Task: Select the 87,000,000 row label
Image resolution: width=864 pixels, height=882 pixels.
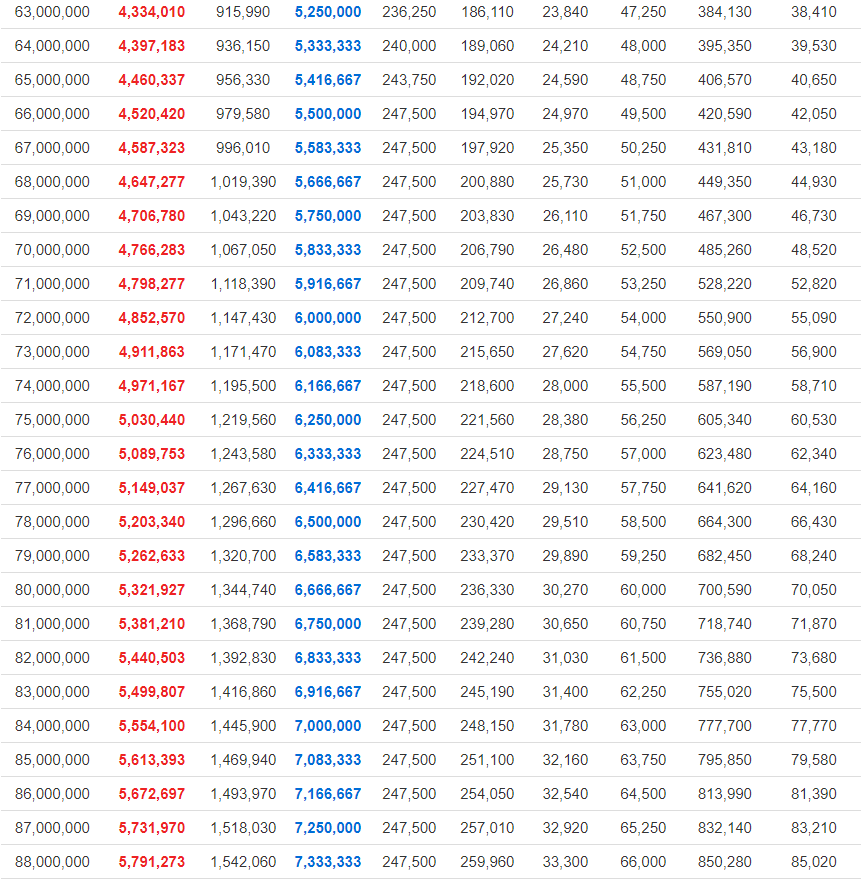Action: pos(52,828)
